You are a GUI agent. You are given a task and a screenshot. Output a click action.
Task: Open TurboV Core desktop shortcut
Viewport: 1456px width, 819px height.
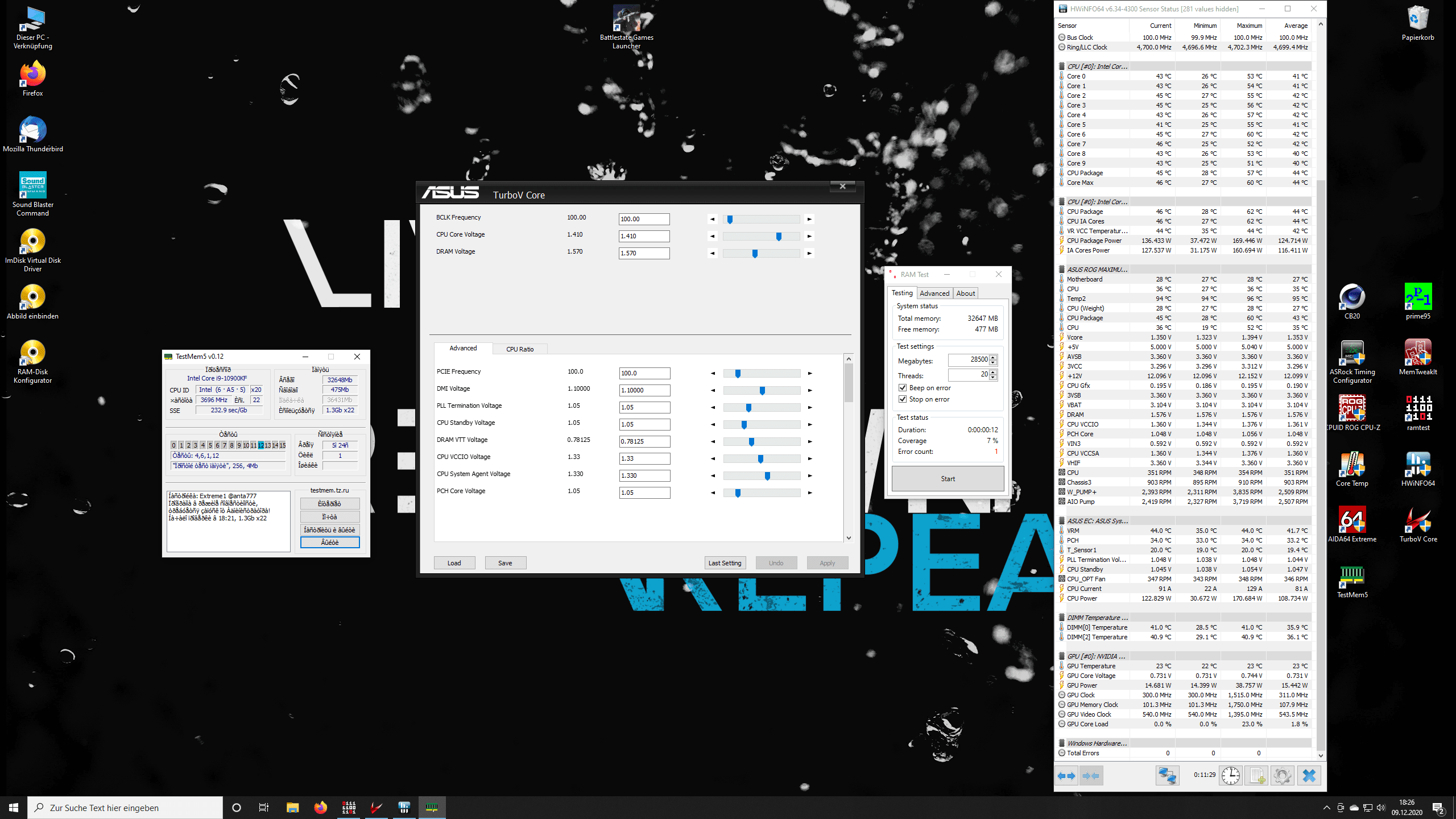coord(1418,524)
